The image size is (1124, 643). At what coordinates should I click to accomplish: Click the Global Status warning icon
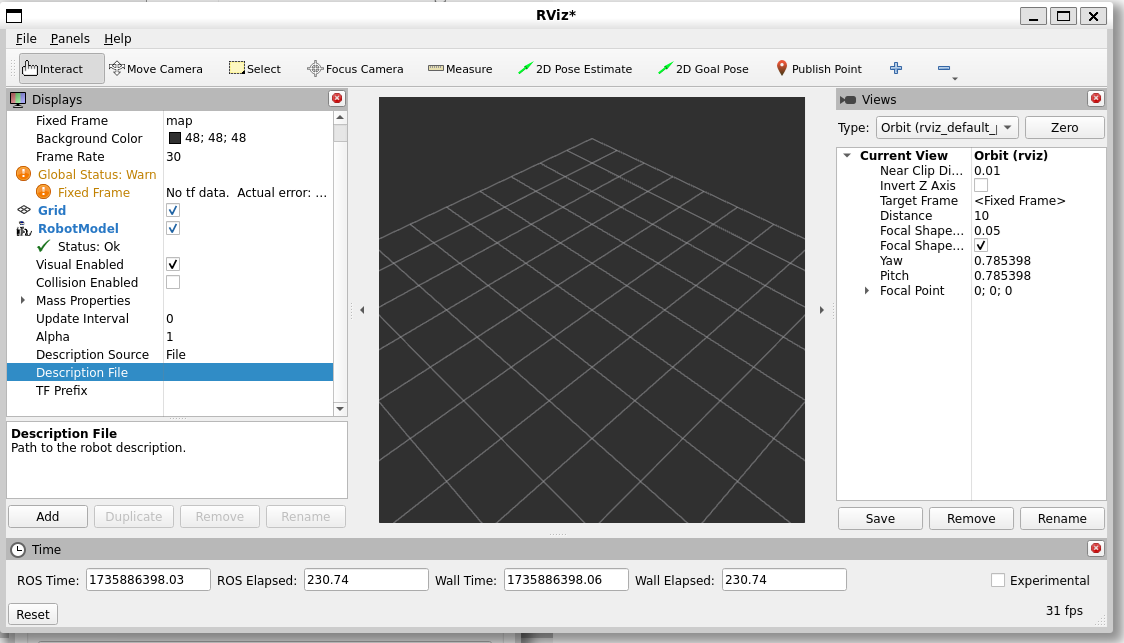click(x=24, y=173)
